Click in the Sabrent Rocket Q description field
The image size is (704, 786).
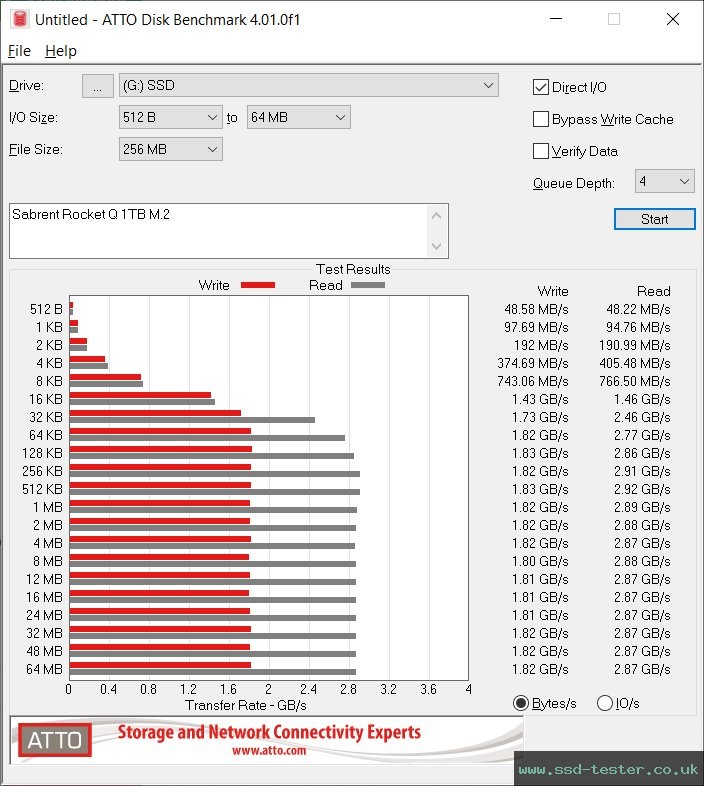click(218, 231)
